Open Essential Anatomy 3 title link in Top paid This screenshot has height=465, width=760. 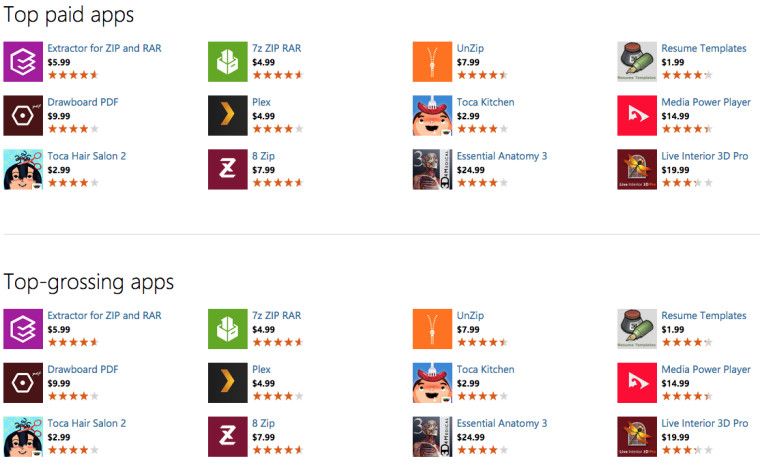click(501, 156)
